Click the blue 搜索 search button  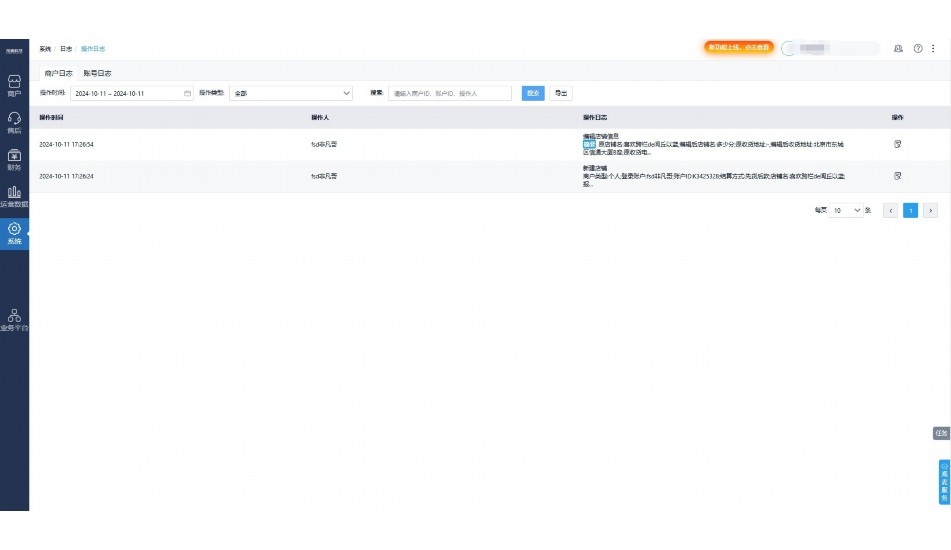(x=533, y=93)
